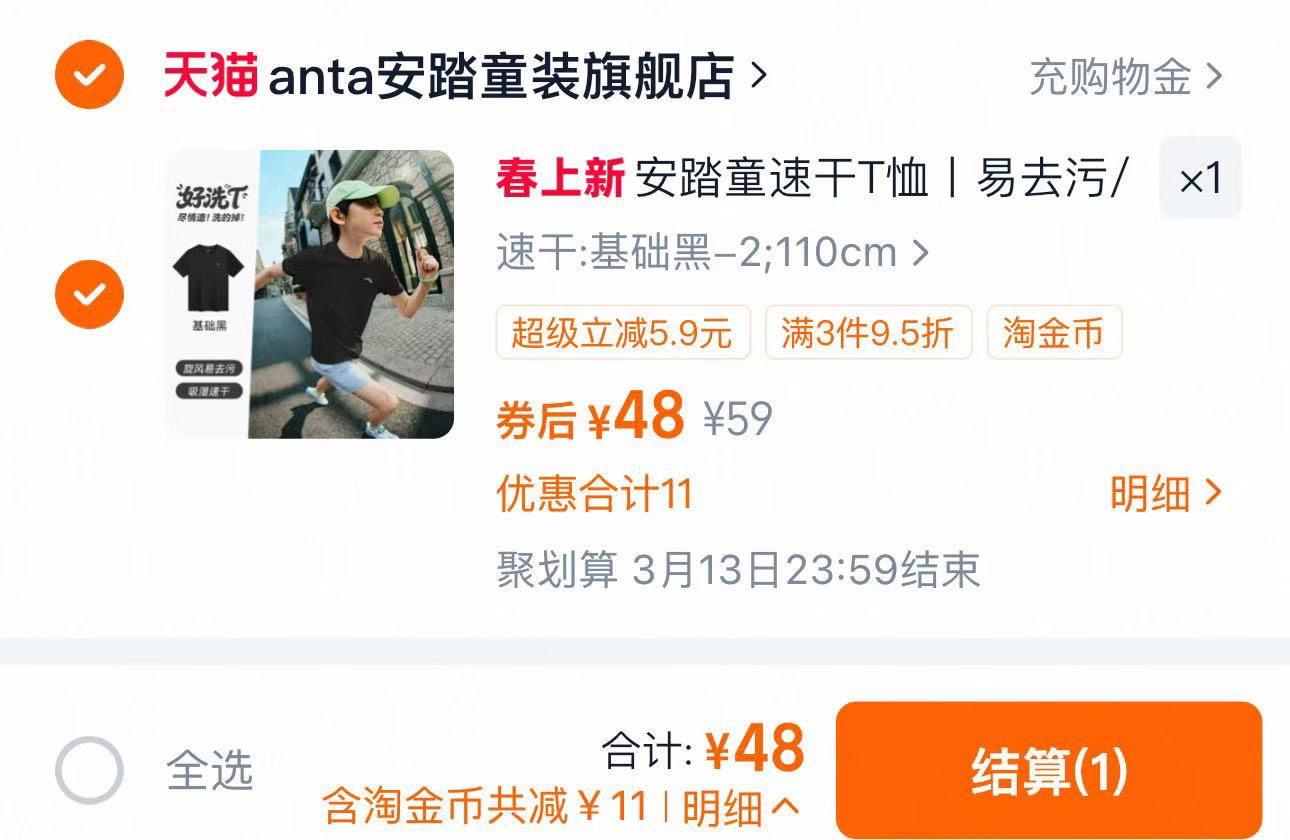
Task: Expand item discount 明细 with right arrow
Action: point(1166,493)
